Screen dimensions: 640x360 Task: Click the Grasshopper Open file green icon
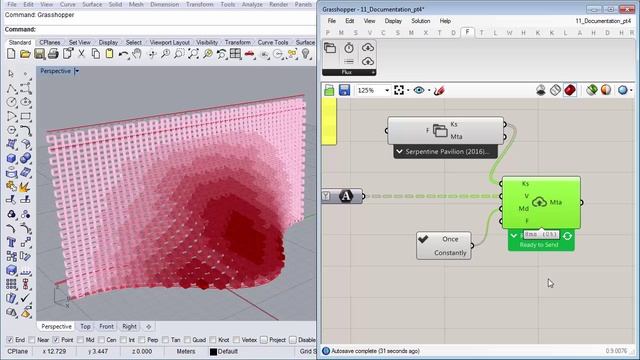(329, 90)
